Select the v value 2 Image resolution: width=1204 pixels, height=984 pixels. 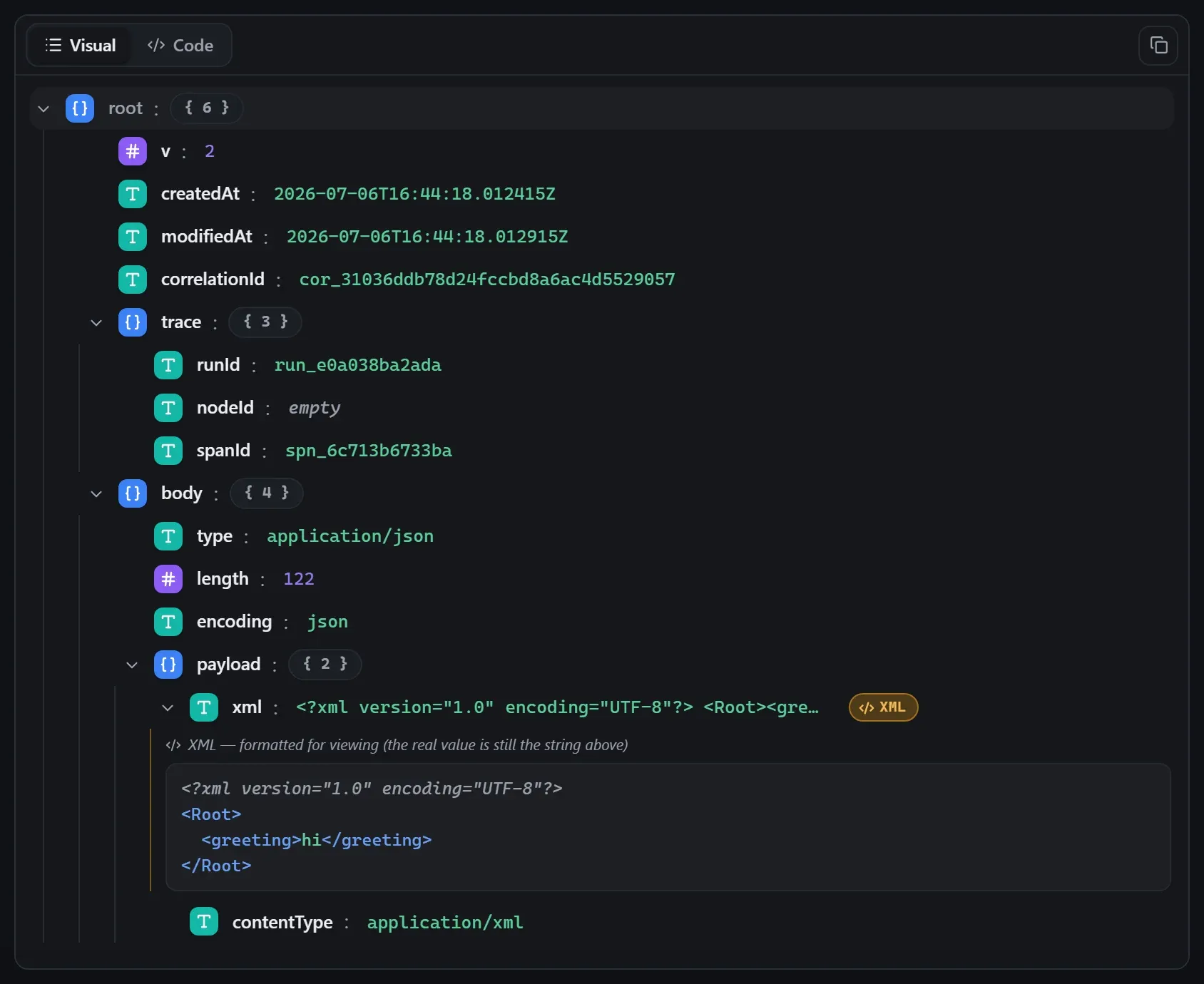[210, 151]
